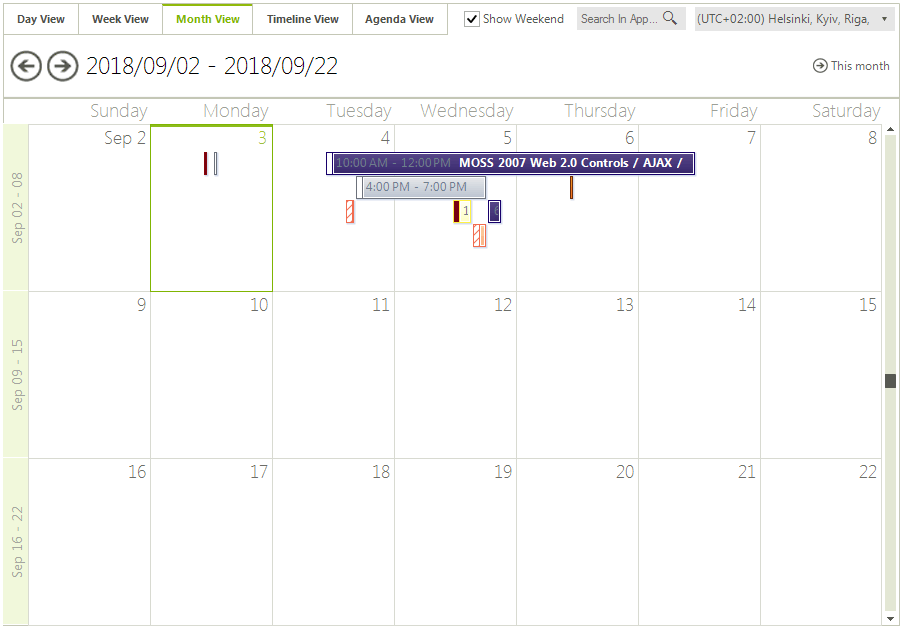Open the dark red appointment marker on September 3
The image size is (902, 628).
206,163
